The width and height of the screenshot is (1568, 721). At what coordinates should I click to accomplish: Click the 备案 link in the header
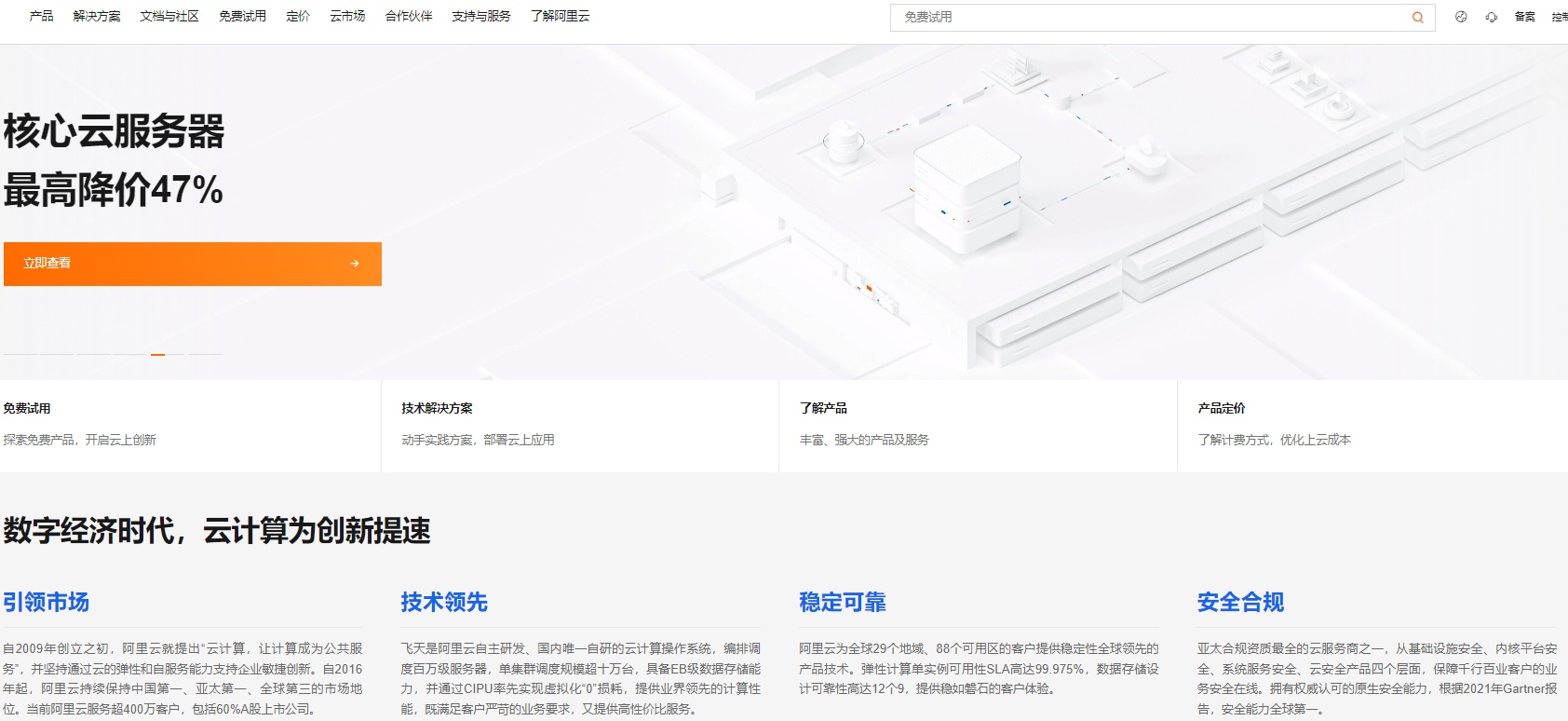1524,17
